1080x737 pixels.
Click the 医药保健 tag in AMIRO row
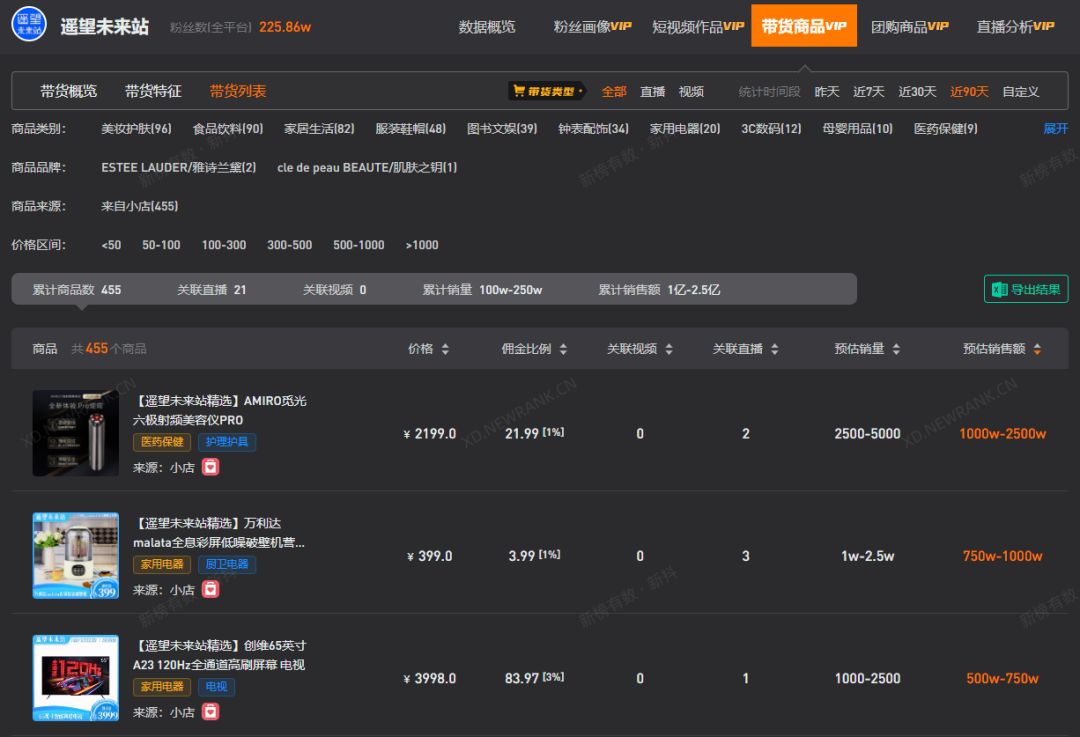pos(162,442)
